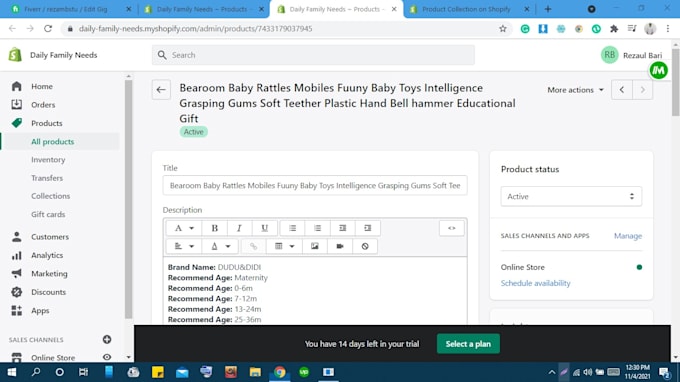Open Mail app from the taskbar
Viewport: 680px width, 382px height.
click(x=182, y=372)
